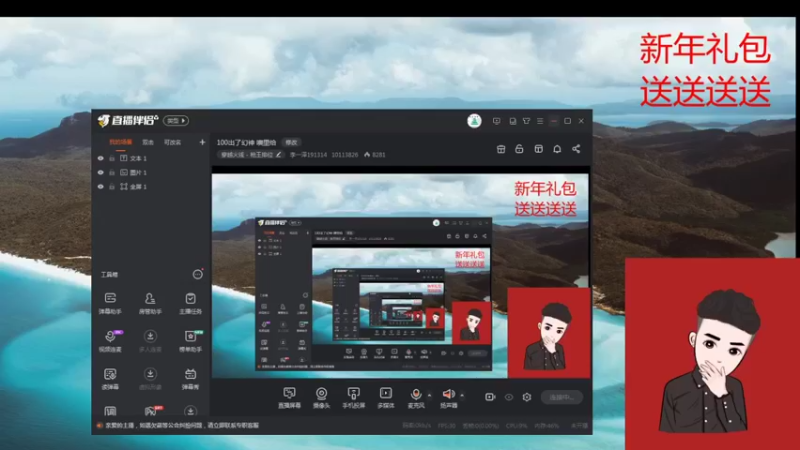Click the popularity count 8281
Screen dimensions: 800x450
click(375, 155)
